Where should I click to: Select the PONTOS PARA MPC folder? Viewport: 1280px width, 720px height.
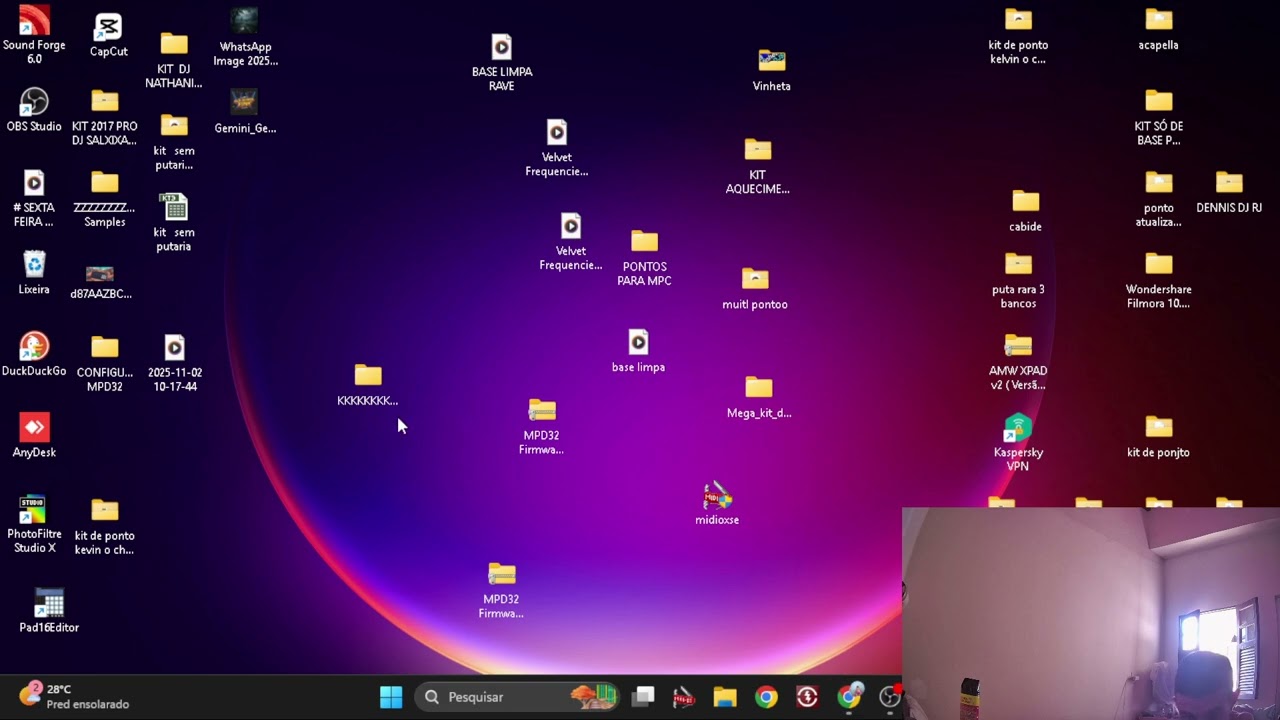[x=645, y=258]
